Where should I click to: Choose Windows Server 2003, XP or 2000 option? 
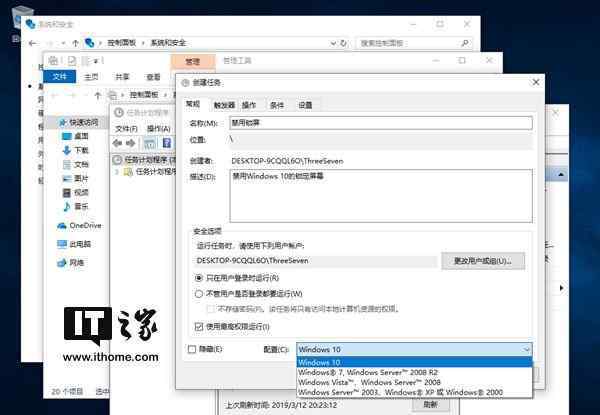414,392
